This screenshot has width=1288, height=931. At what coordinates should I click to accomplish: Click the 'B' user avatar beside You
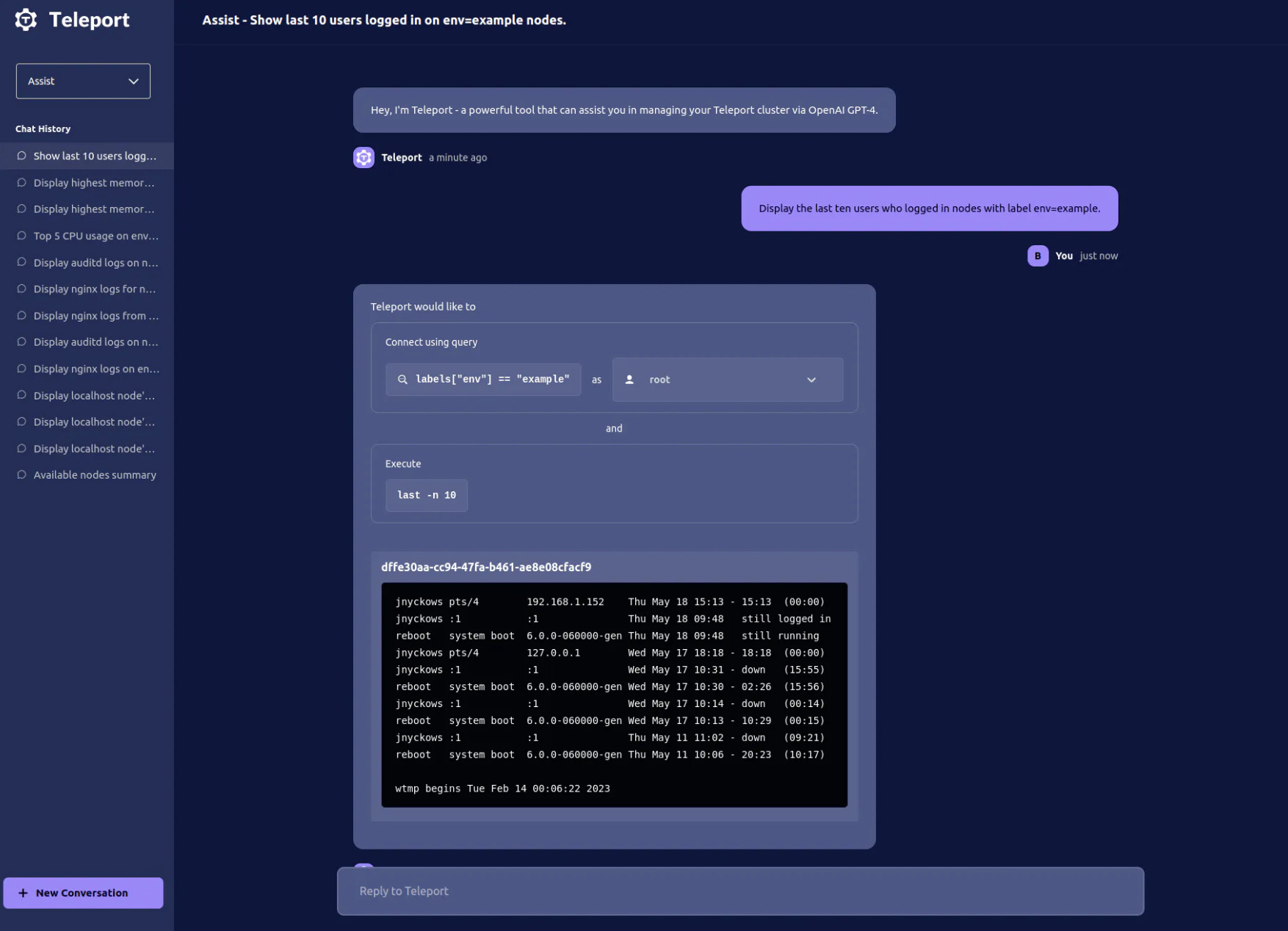pyautogui.click(x=1038, y=256)
